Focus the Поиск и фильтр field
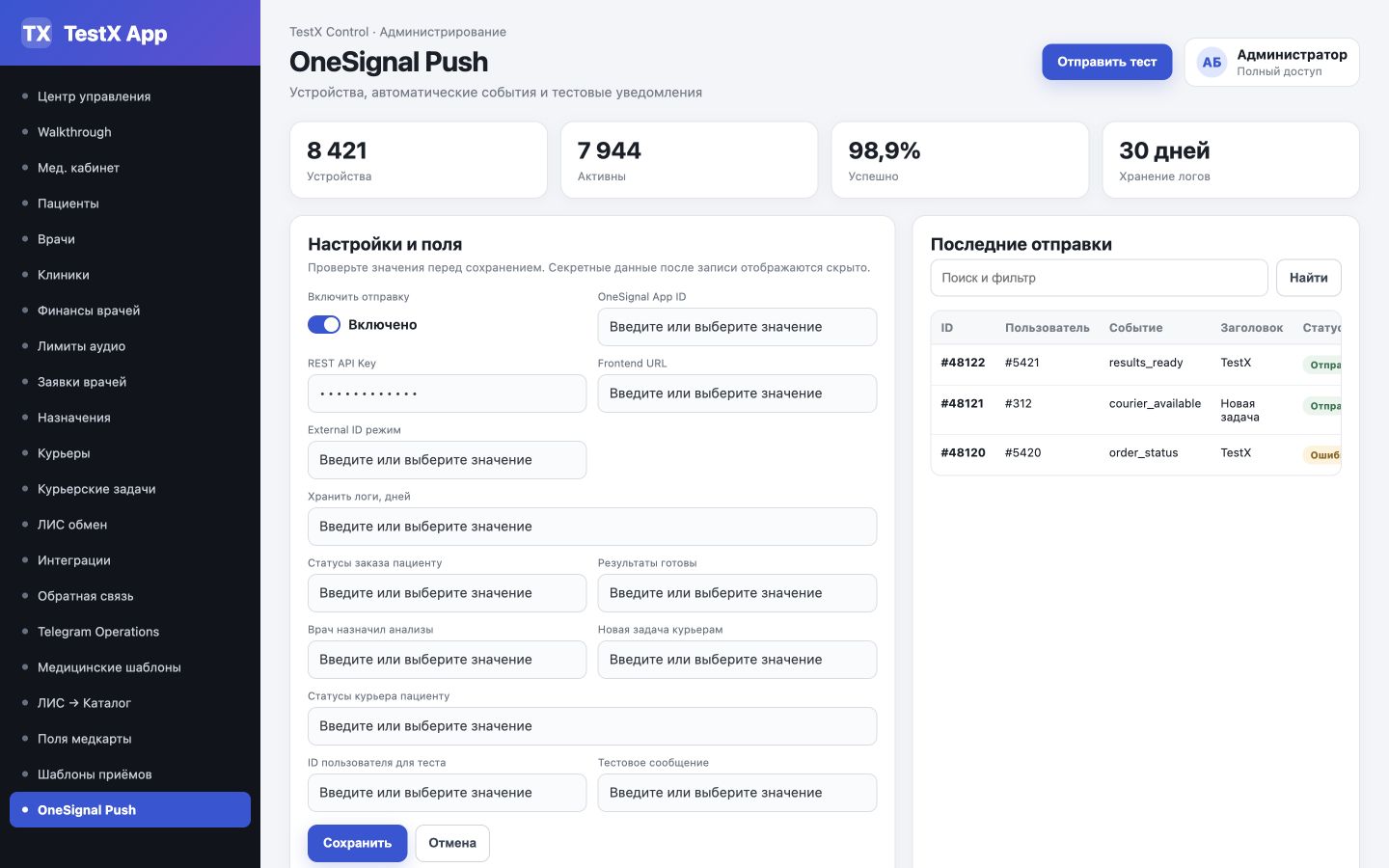1389x868 pixels. [1099, 278]
